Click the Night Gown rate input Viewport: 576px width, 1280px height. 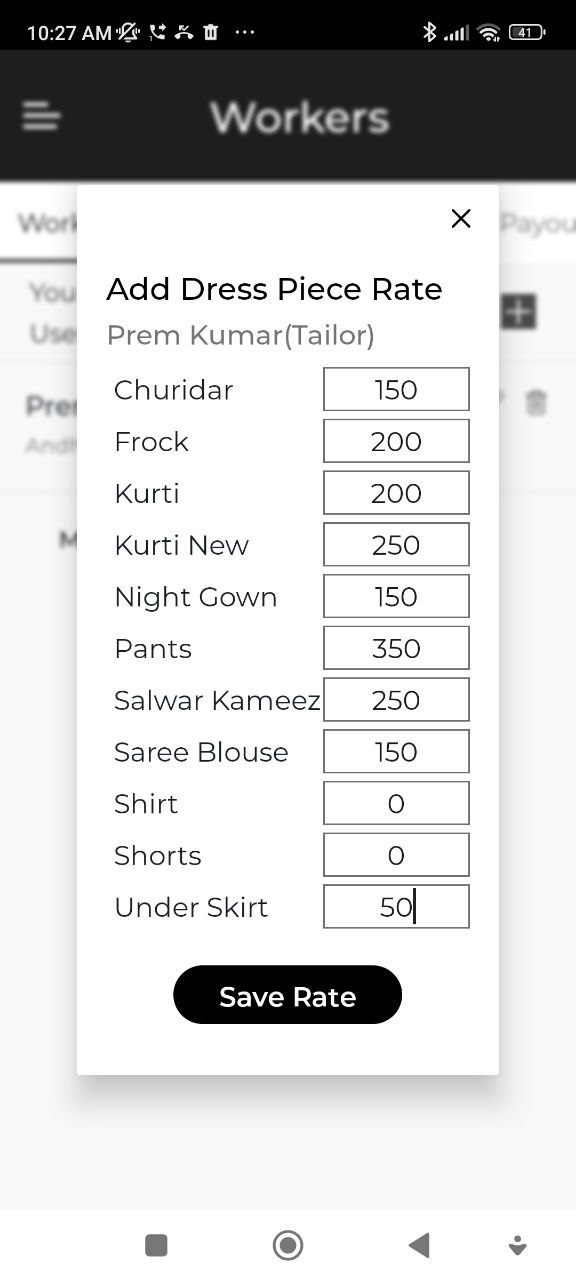396,596
